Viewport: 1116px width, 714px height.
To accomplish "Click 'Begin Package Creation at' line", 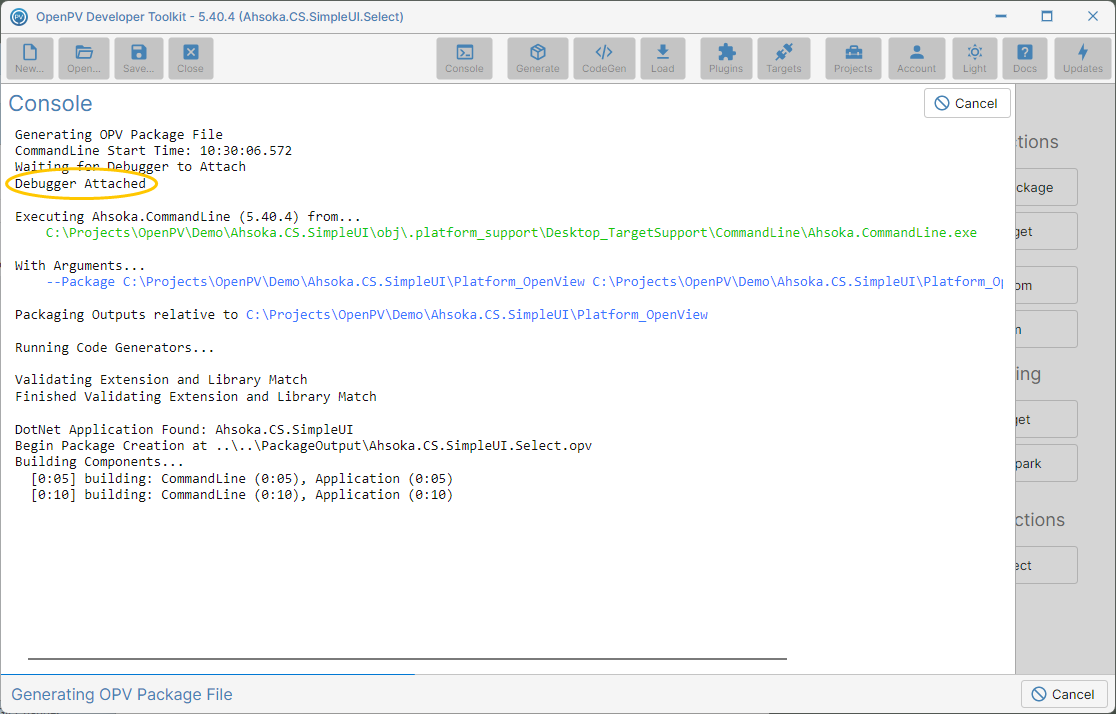I will click(x=303, y=446).
